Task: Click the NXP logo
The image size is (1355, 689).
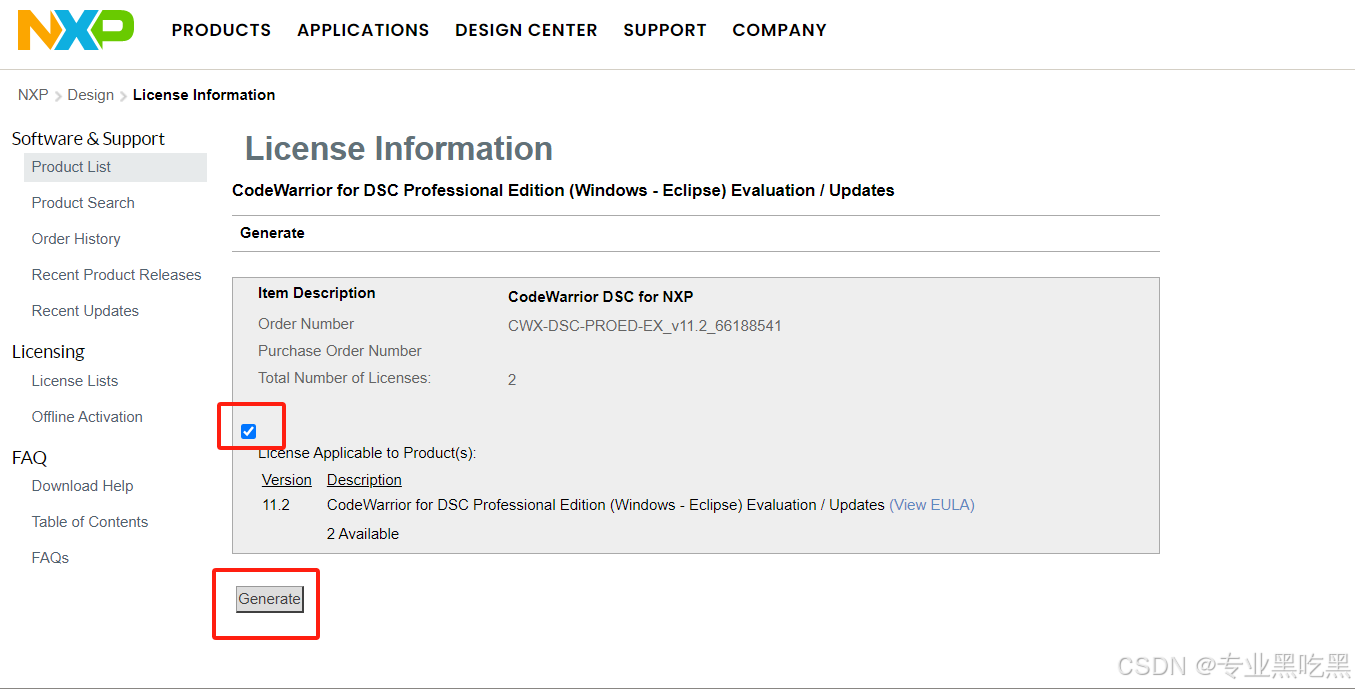Action: click(x=76, y=30)
